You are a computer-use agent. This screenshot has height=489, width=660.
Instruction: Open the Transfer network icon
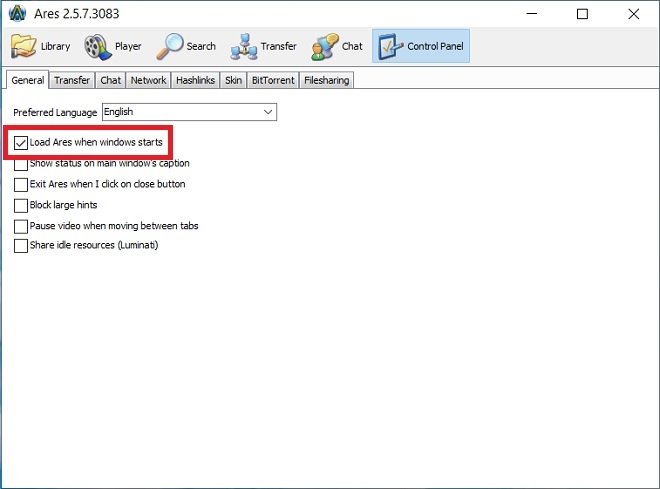coord(244,47)
